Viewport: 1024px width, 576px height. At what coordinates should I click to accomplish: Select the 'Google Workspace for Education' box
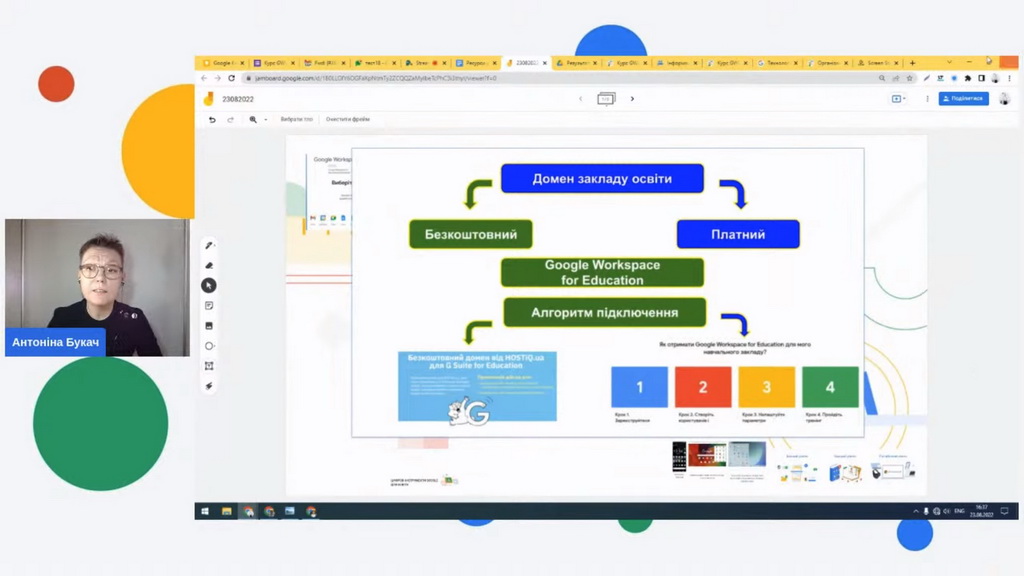602,272
